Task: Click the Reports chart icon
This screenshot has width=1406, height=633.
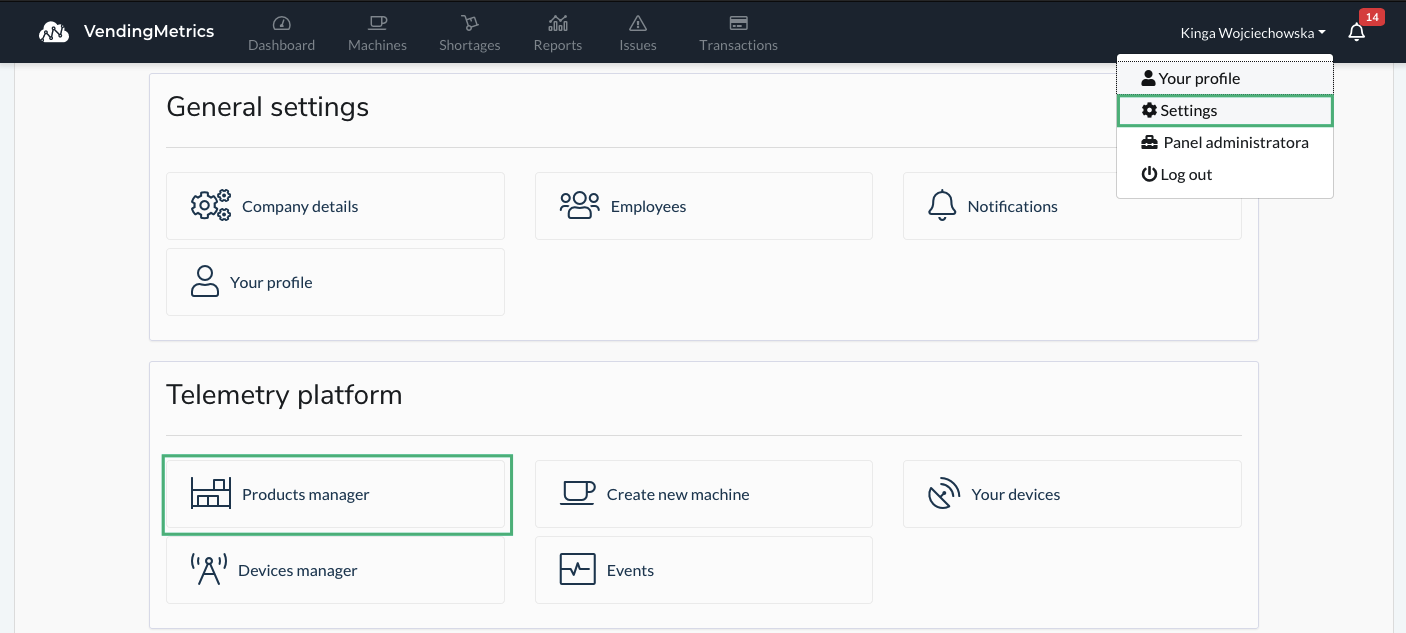Action: pos(558,23)
